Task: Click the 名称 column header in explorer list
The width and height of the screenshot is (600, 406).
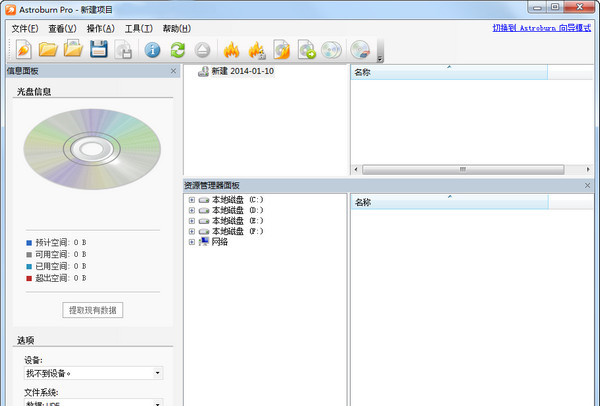Action: pyautogui.click(x=449, y=202)
